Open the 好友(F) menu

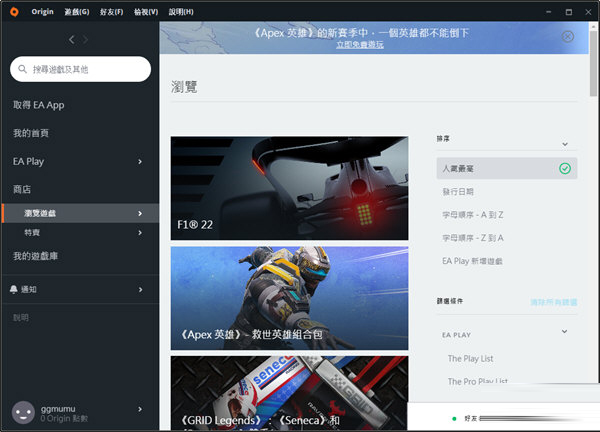(x=111, y=10)
